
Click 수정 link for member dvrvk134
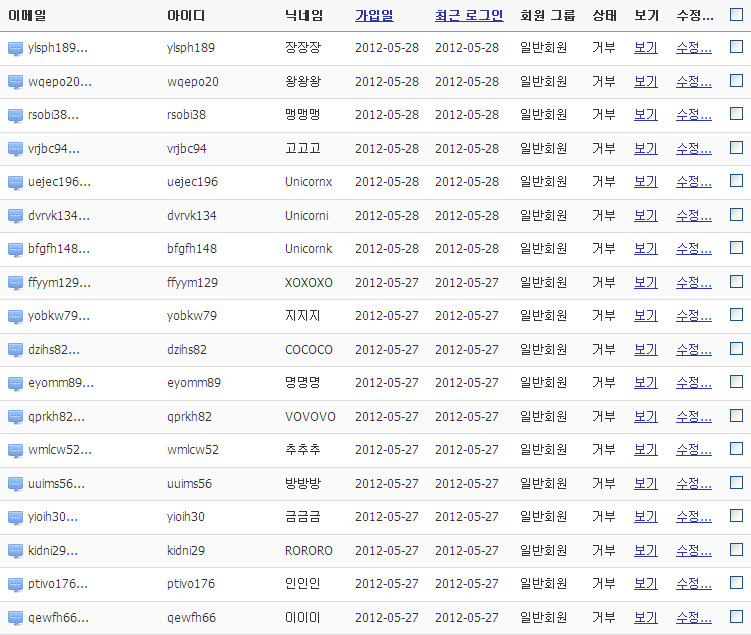[x=694, y=216]
